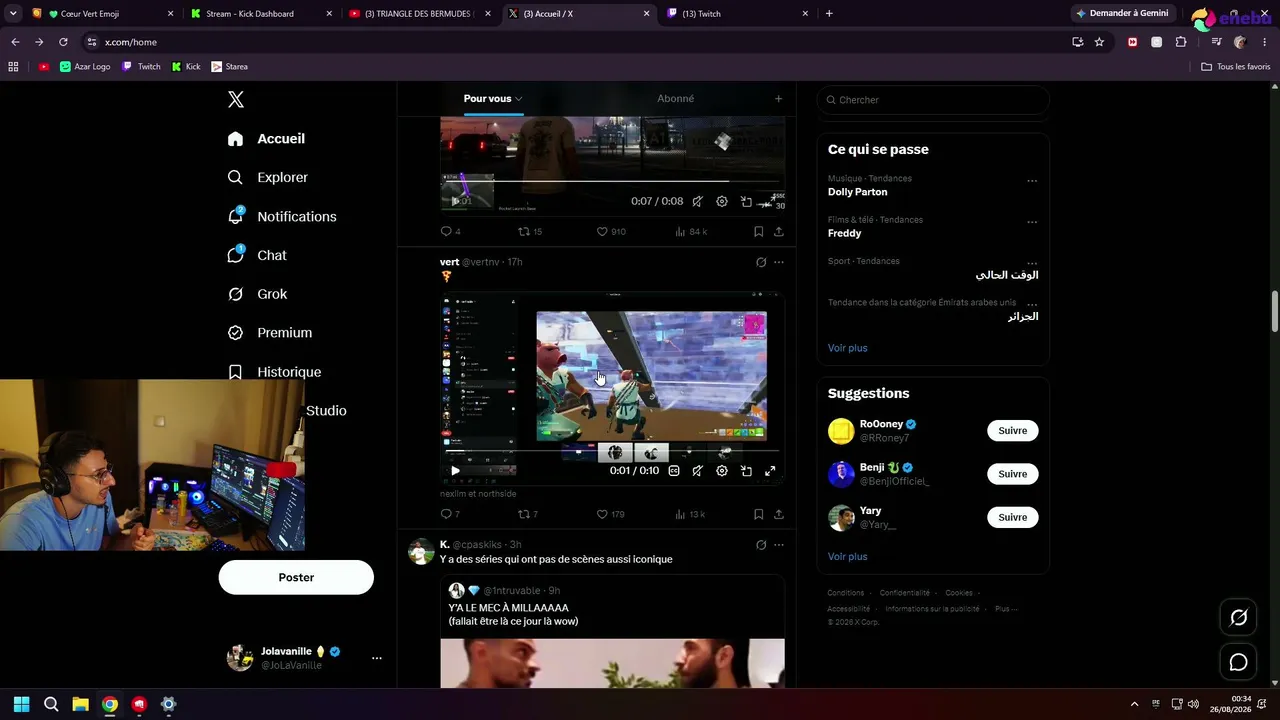
Task: Open Premium in the X sidebar
Action: coord(270,333)
